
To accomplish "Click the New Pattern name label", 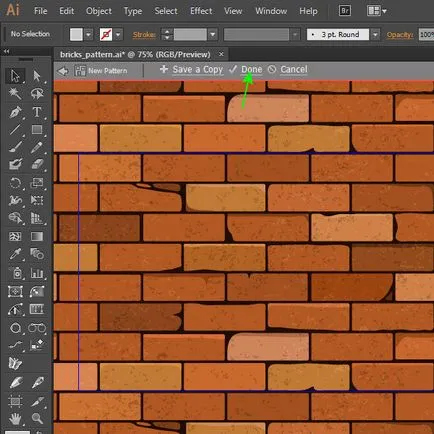I will tap(108, 71).
